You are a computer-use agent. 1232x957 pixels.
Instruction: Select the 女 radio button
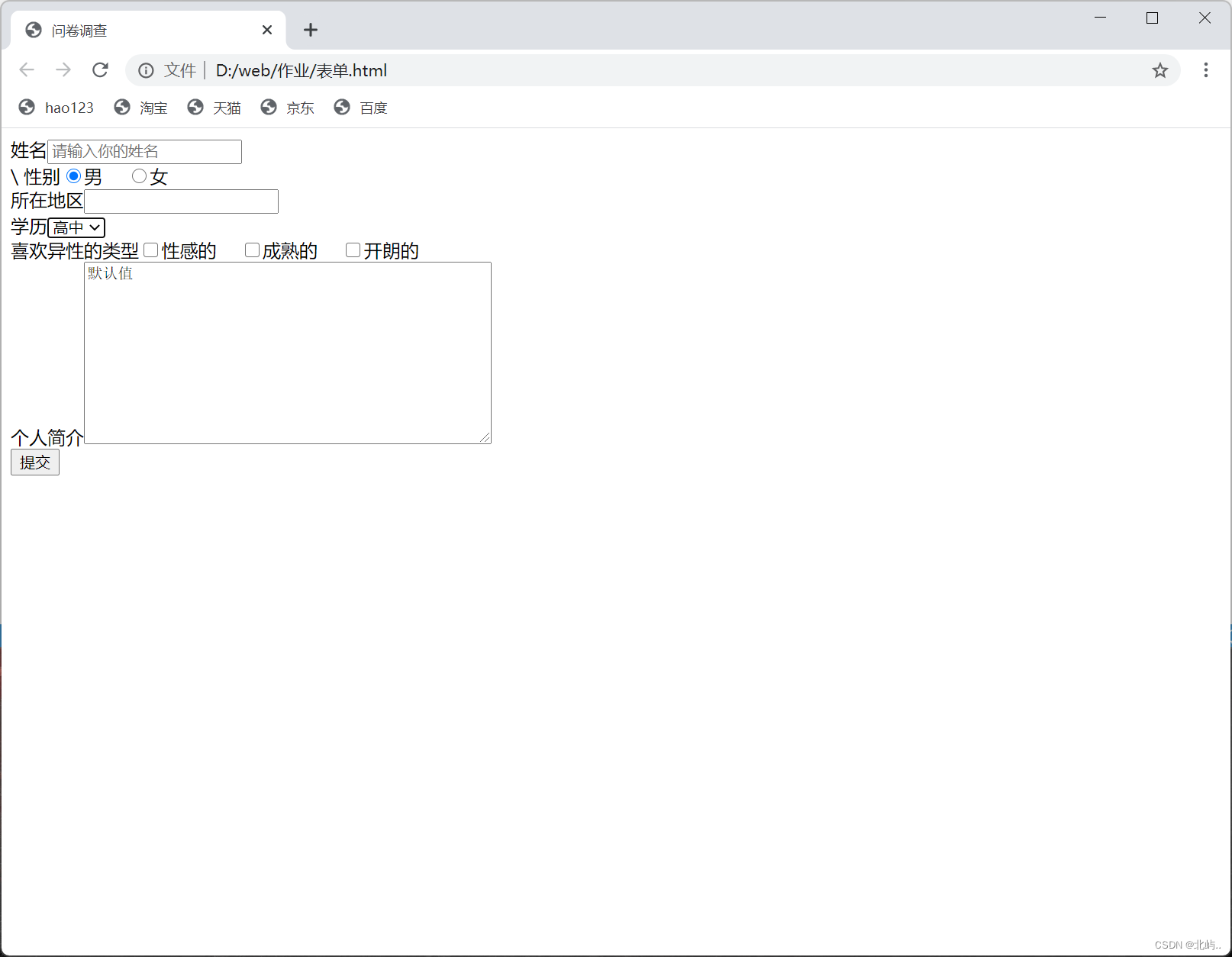[x=139, y=176]
